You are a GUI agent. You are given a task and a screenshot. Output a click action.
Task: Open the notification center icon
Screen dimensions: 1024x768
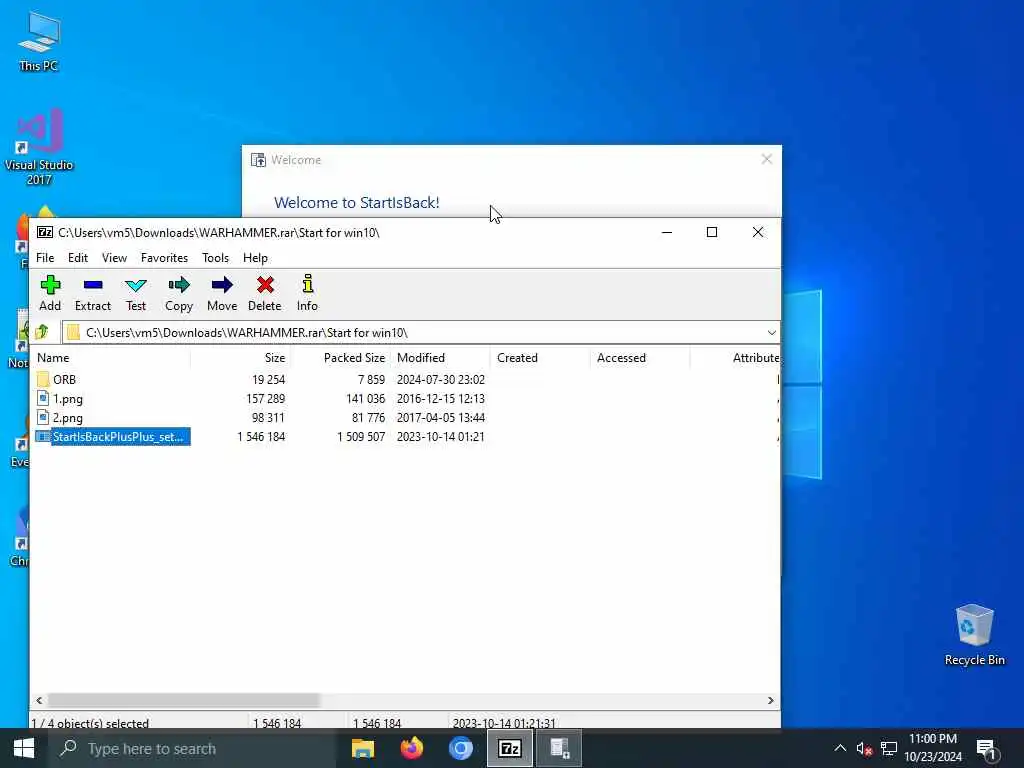(x=986, y=748)
